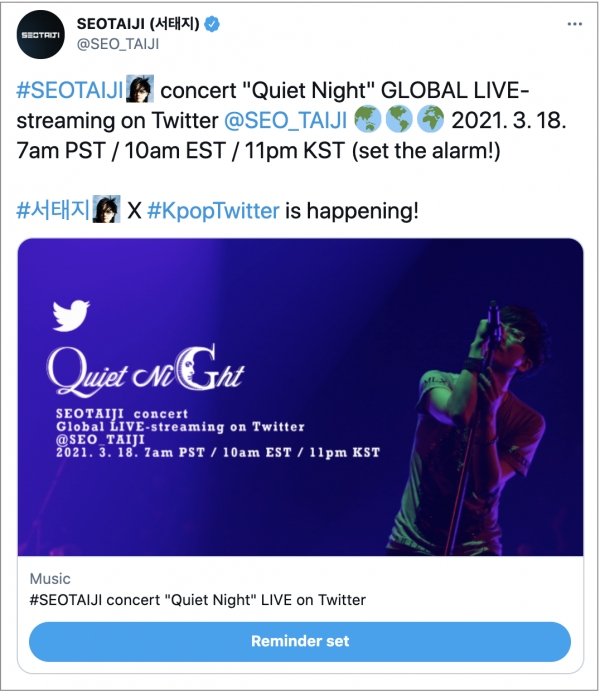Open the "Quiet Night" LIVE on Twitter event title
Viewport: 600px width, 692px height.
[x=198, y=600]
